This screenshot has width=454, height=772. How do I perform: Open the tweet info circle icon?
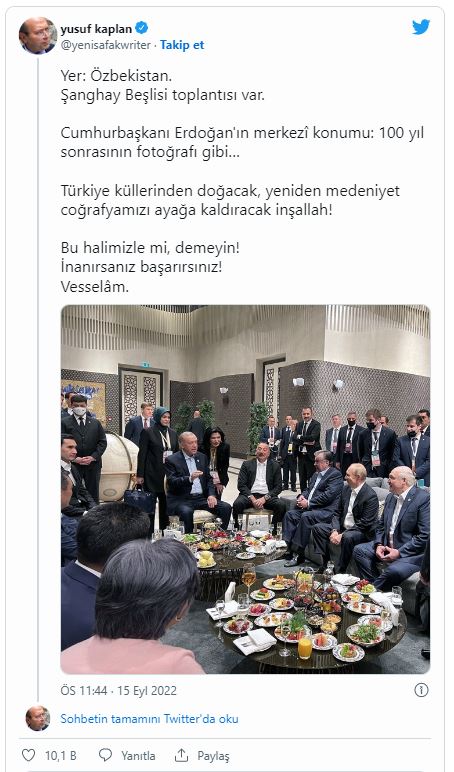[x=421, y=690]
